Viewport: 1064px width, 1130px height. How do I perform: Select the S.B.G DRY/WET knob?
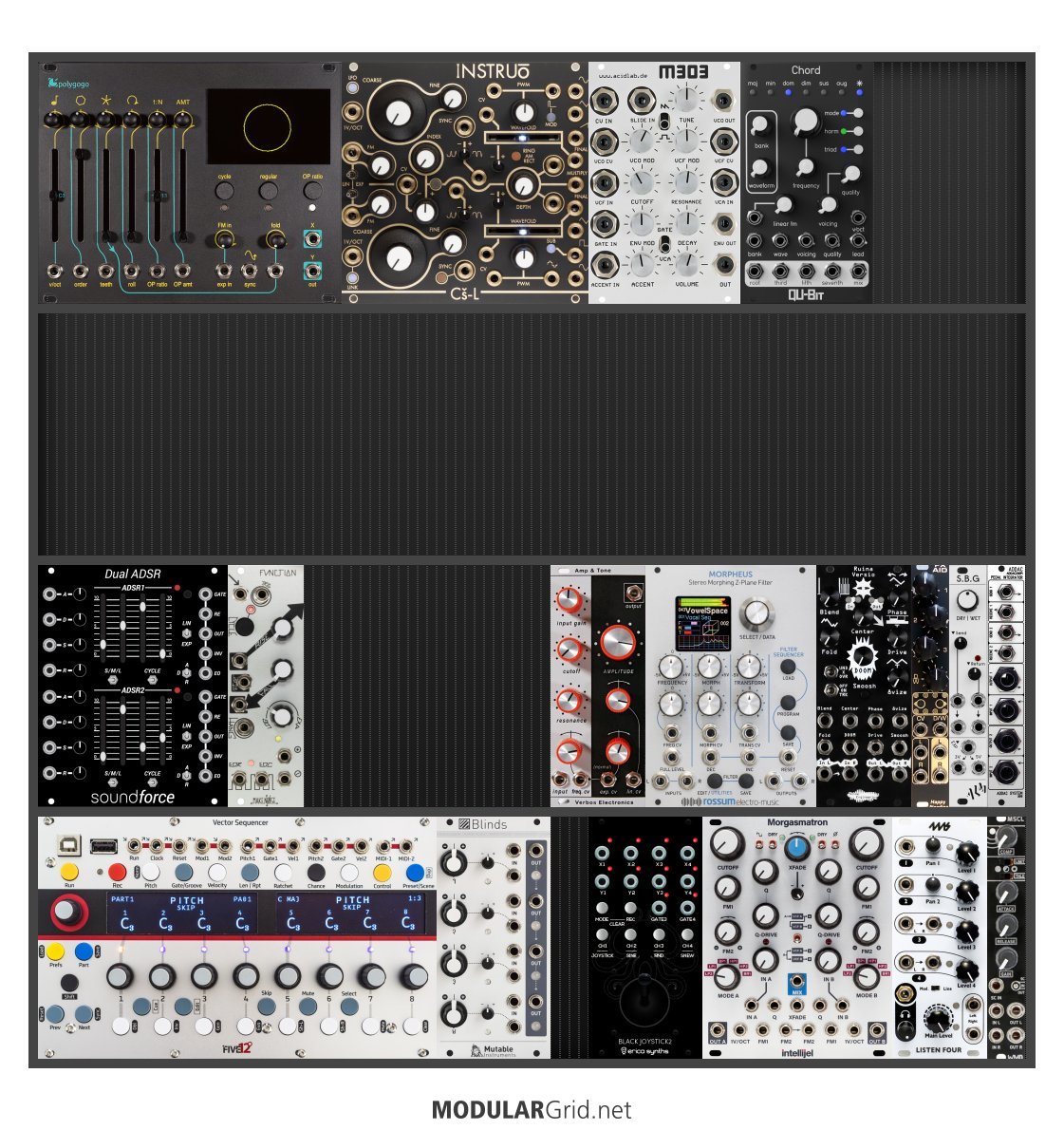coord(967,600)
